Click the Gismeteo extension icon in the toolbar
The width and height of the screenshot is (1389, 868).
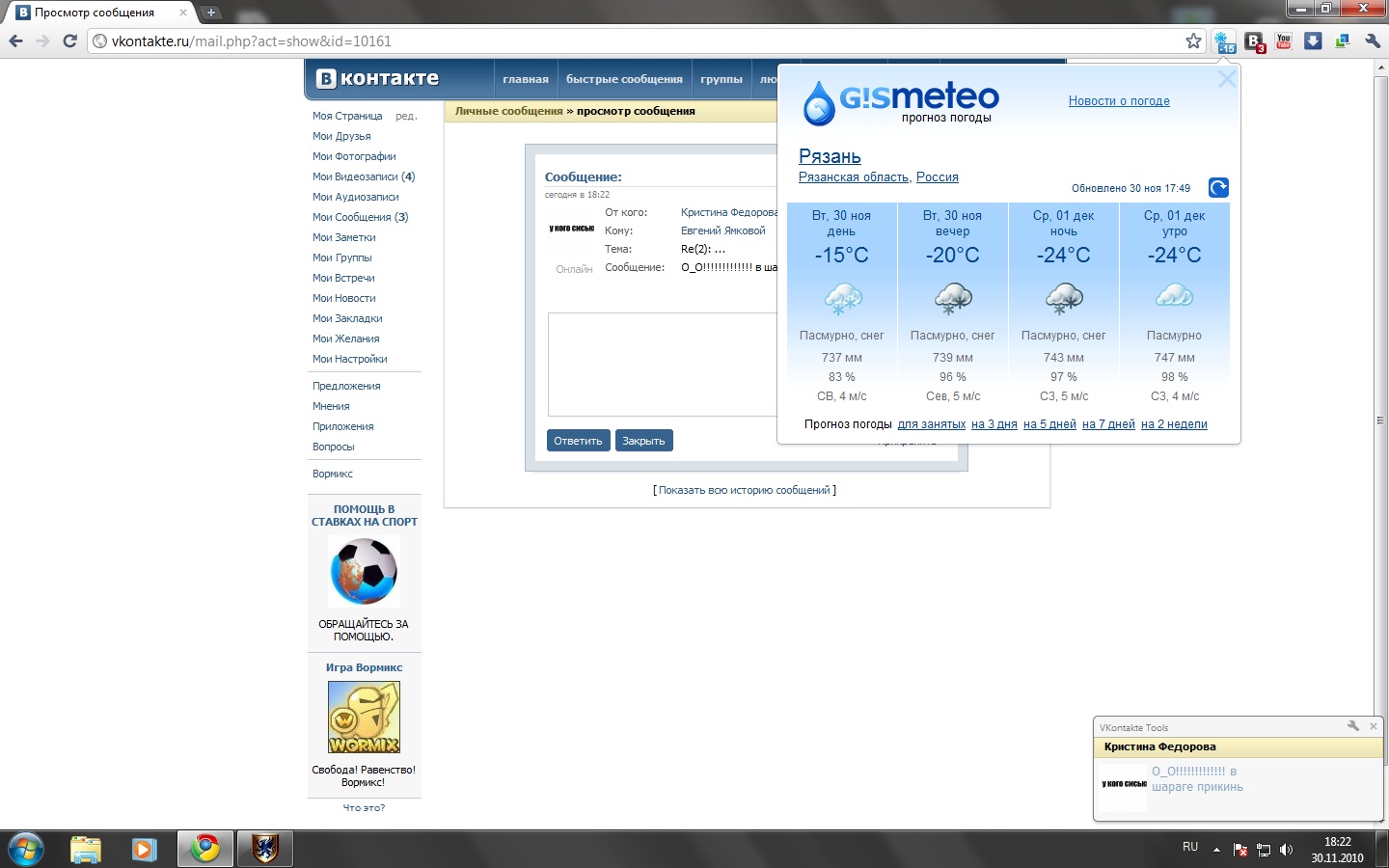pos(1224,41)
